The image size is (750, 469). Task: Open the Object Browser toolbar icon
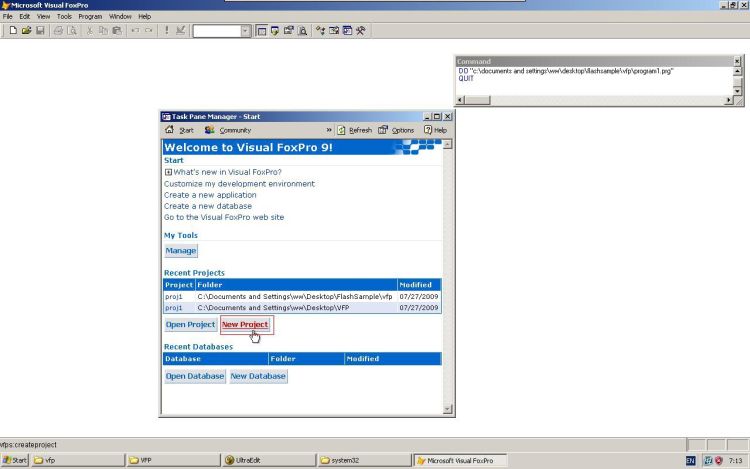pos(334,31)
